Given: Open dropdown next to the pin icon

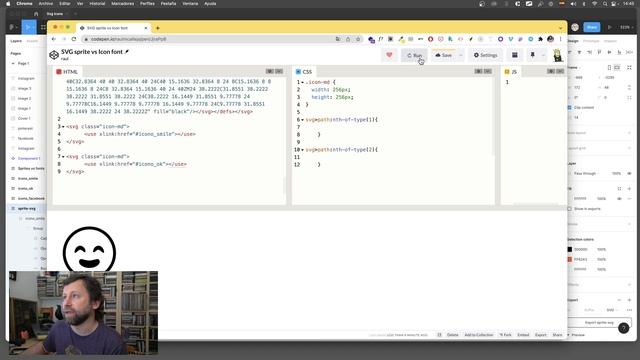Looking at the screenshot, I should (543, 55).
